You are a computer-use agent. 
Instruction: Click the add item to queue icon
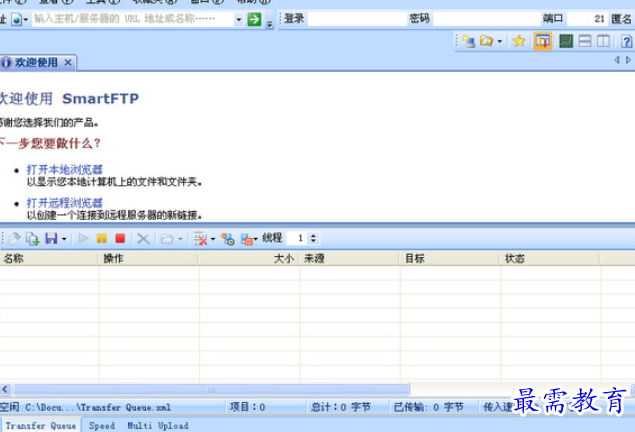(32, 239)
